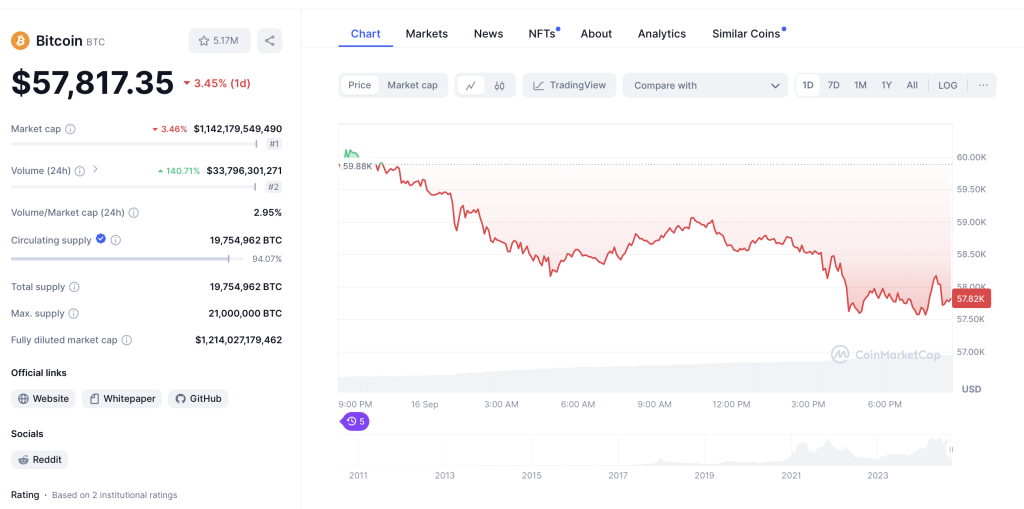Click the 3.45% (1d) change
The width and height of the screenshot is (1024, 509).
(216, 84)
